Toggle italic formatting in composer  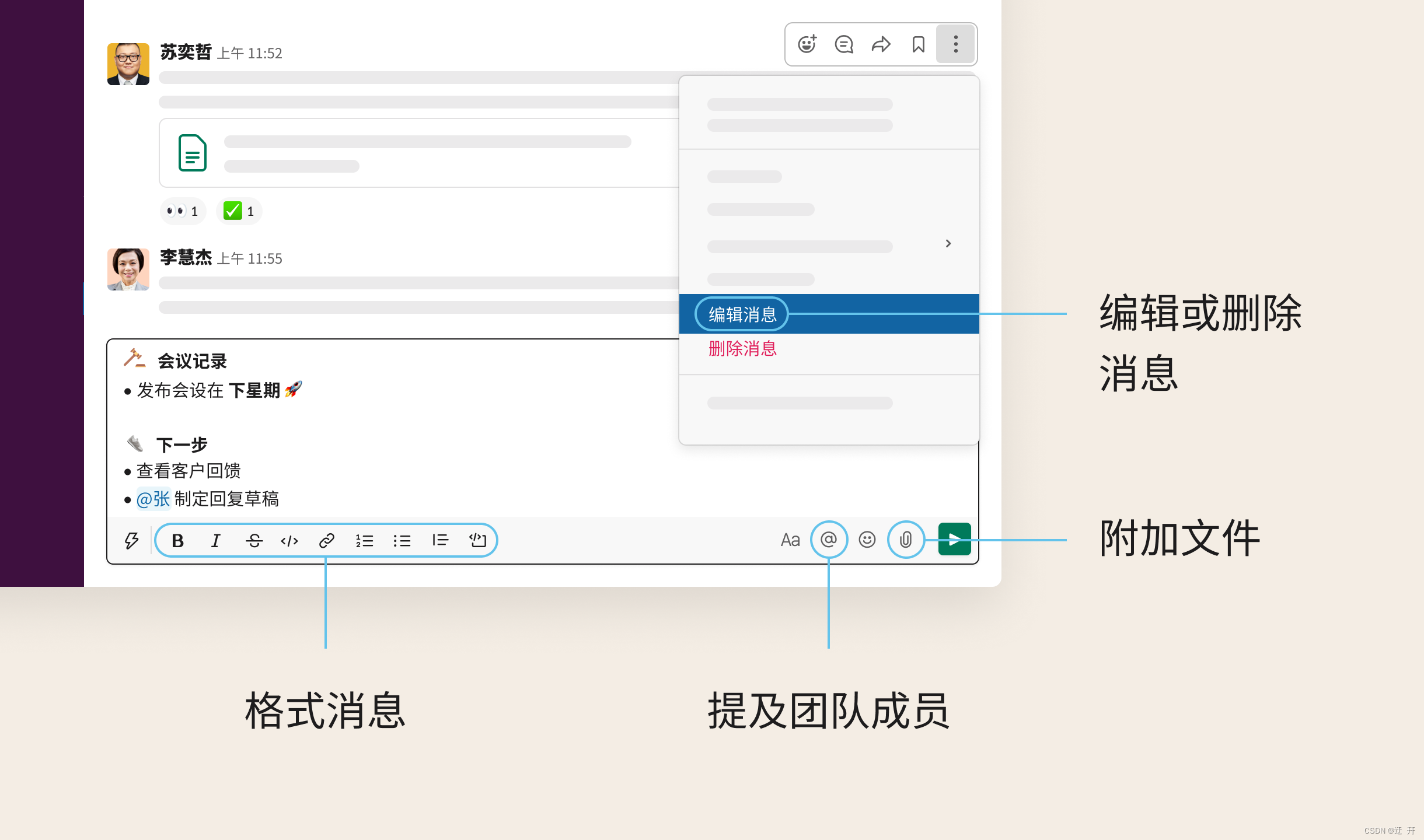pyautogui.click(x=215, y=541)
